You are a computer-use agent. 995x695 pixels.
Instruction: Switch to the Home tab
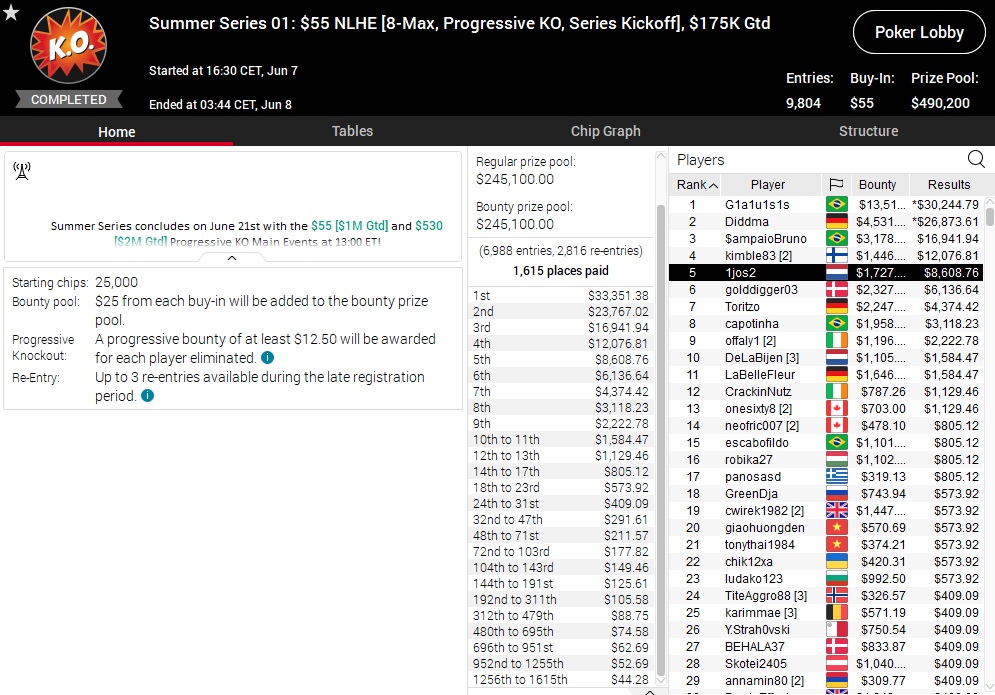(117, 131)
